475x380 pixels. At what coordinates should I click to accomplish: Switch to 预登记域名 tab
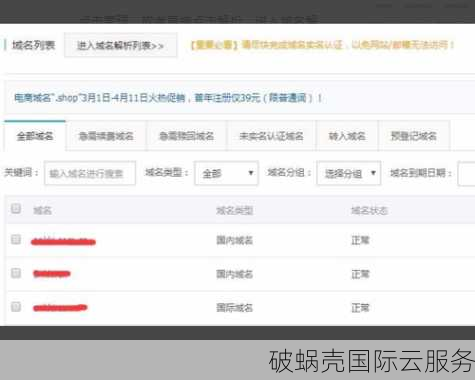414,136
